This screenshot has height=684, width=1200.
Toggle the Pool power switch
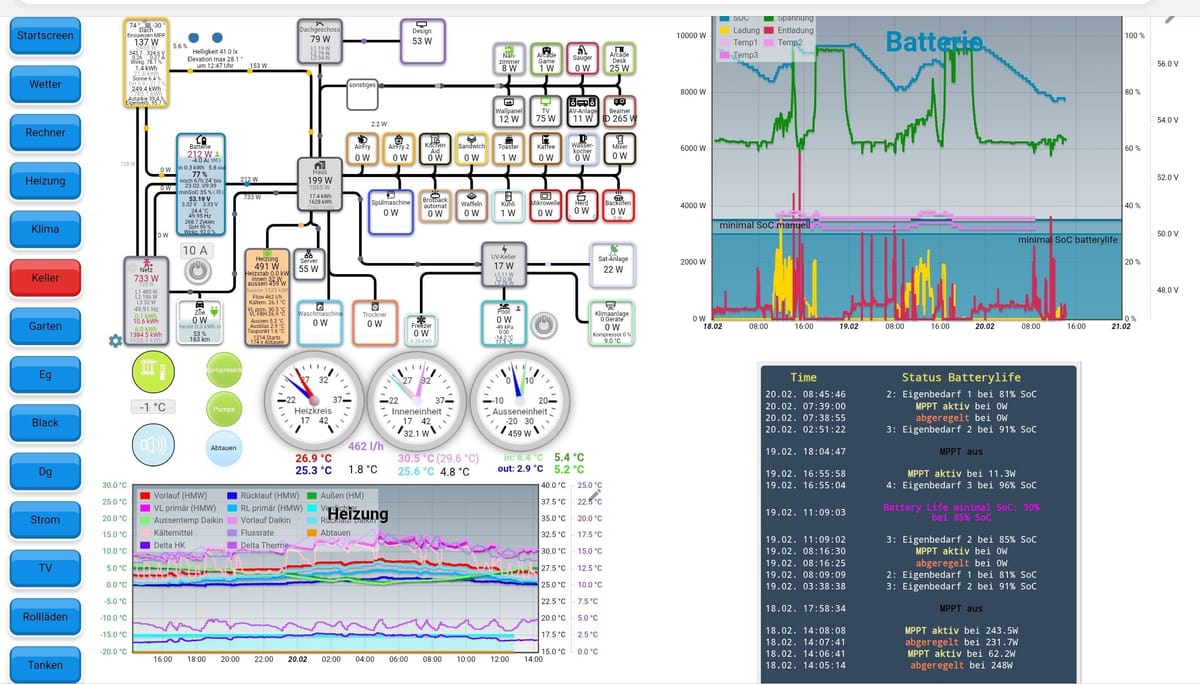[542, 324]
